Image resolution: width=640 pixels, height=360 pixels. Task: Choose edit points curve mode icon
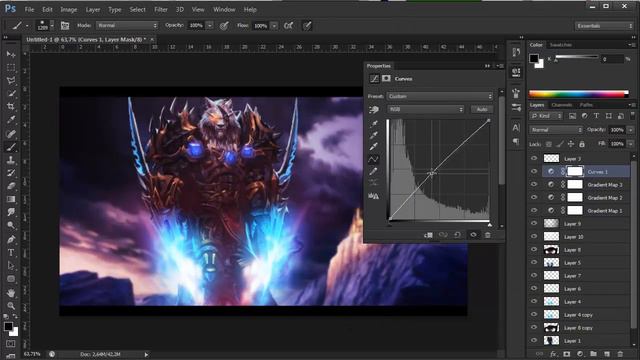373,159
